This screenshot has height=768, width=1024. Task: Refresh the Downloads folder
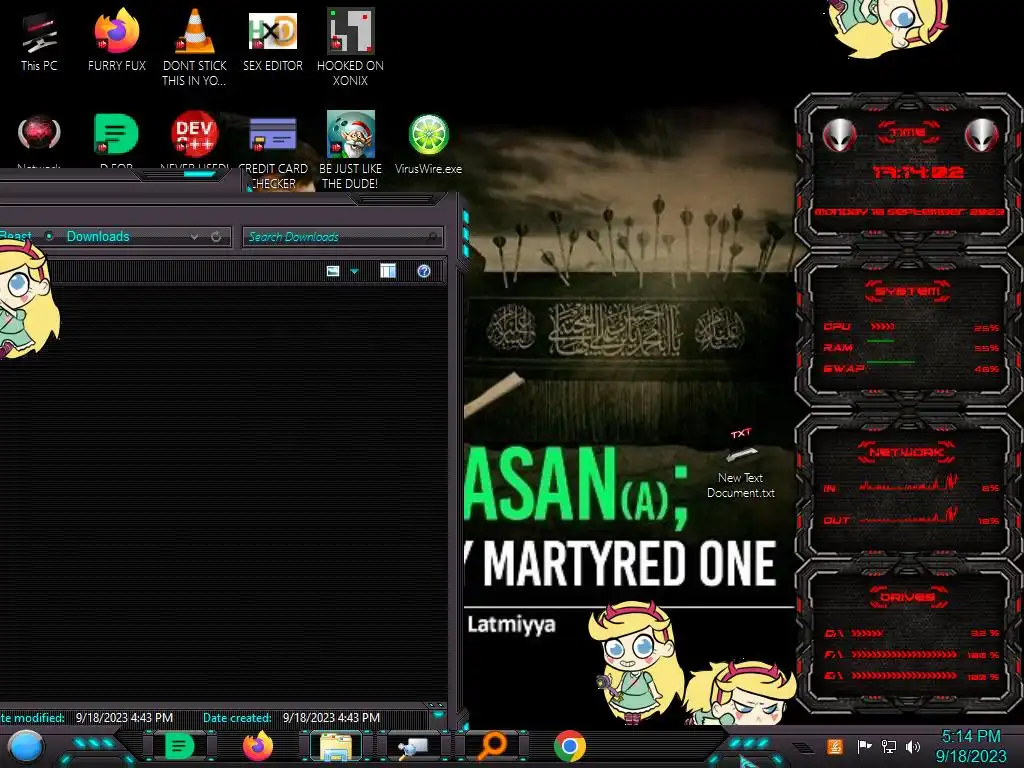pos(216,237)
